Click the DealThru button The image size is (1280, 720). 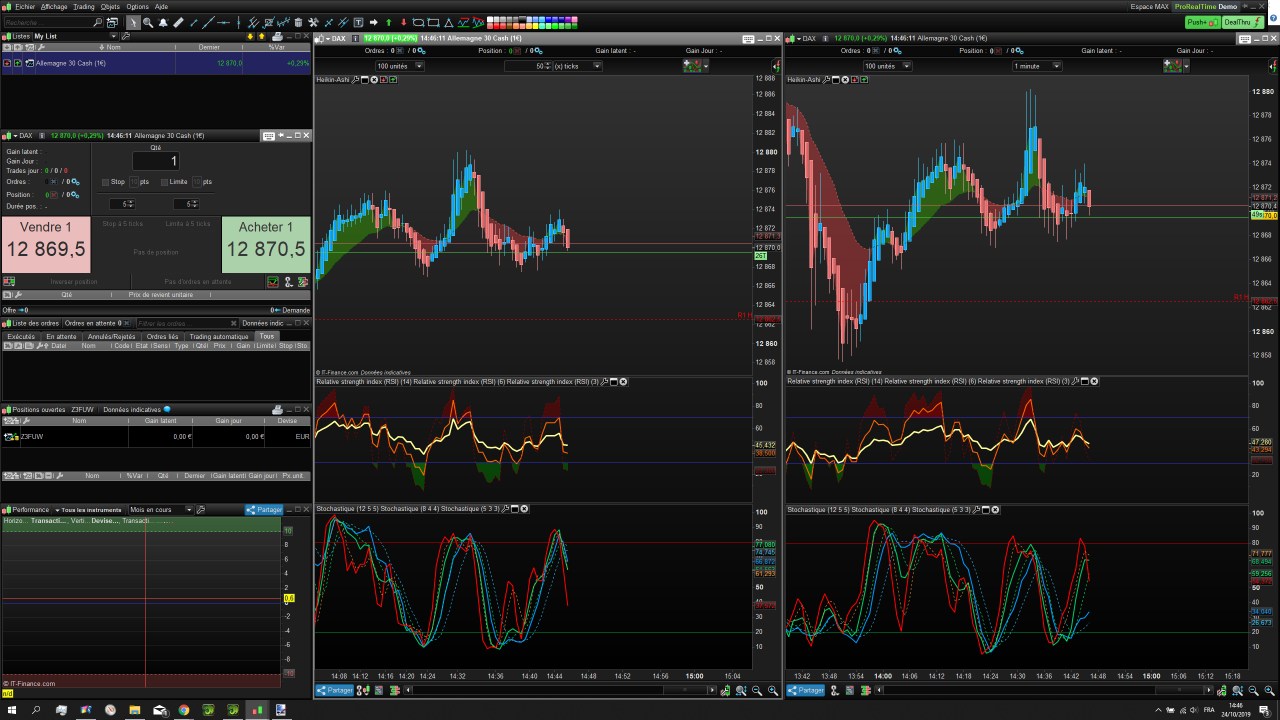(x=1241, y=22)
